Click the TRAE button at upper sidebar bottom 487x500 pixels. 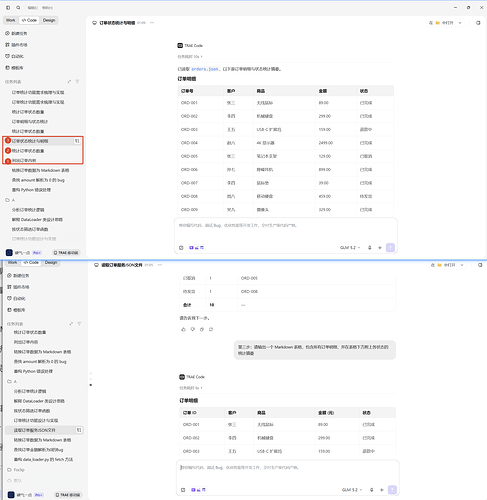(66, 253)
